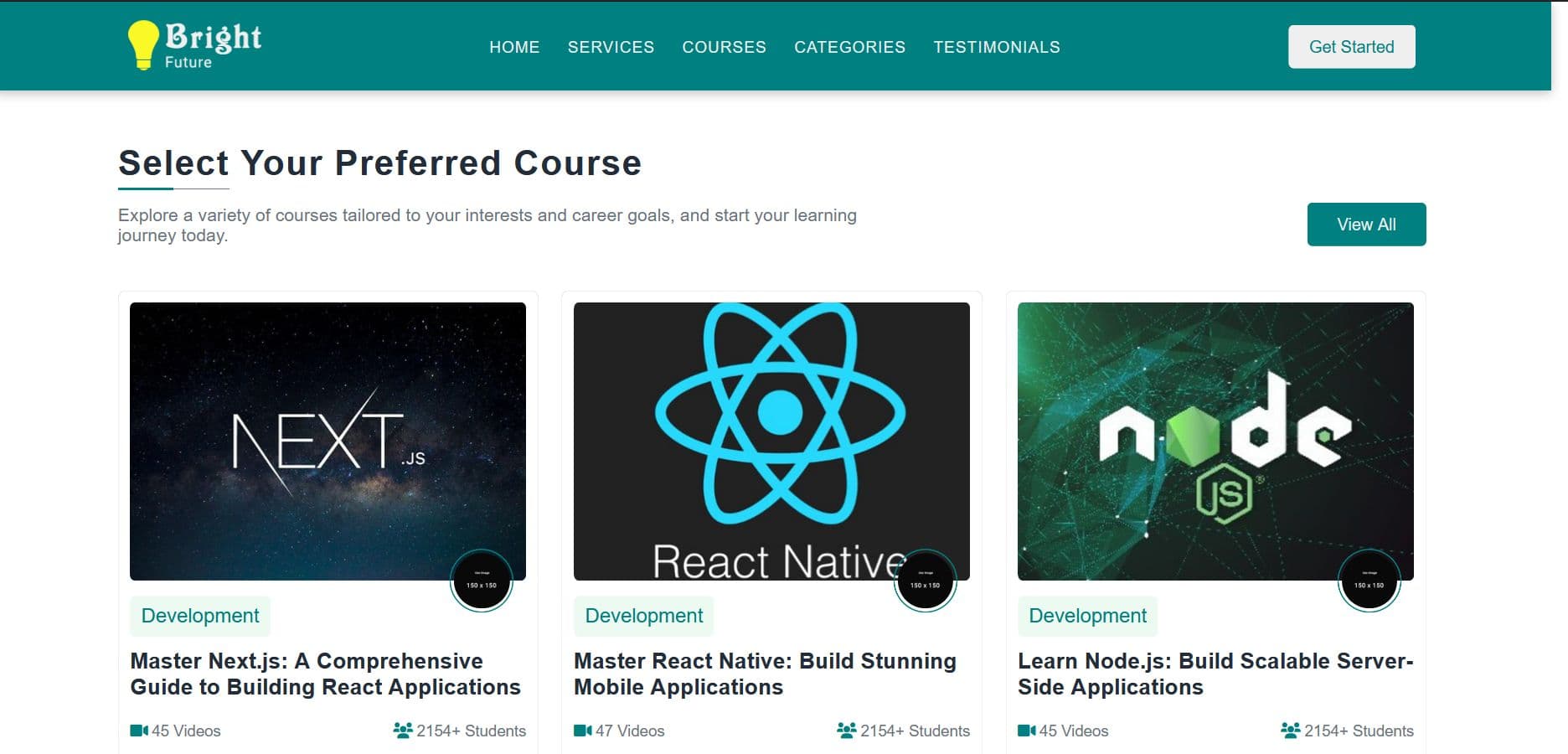Click '2154+ Students' on Next.js card
The width and height of the screenshot is (1568, 754).
471,731
